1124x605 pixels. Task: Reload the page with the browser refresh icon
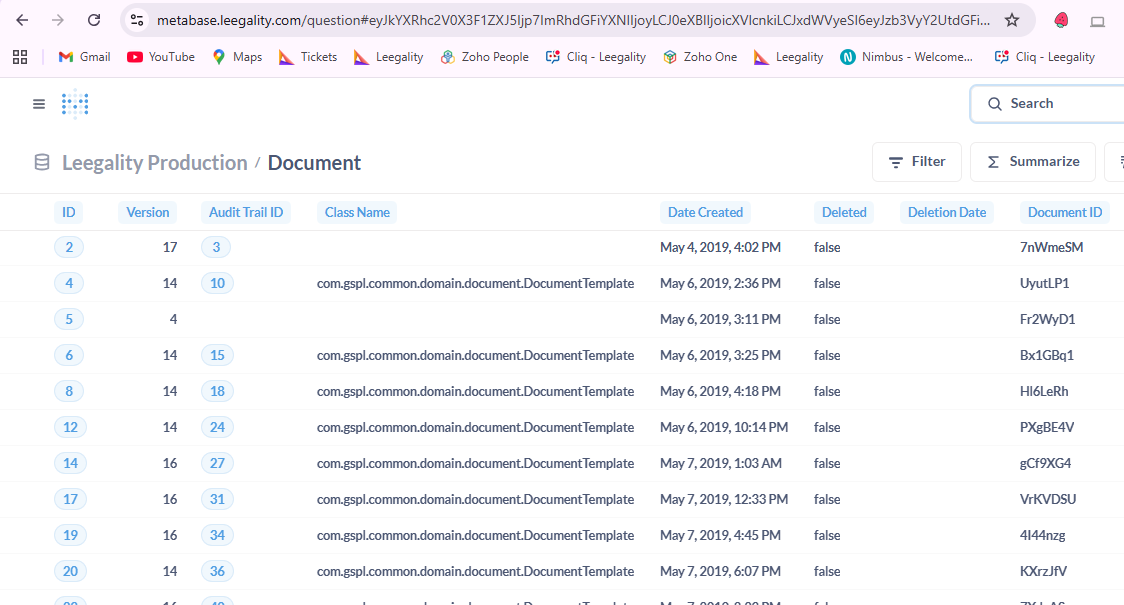(94, 20)
